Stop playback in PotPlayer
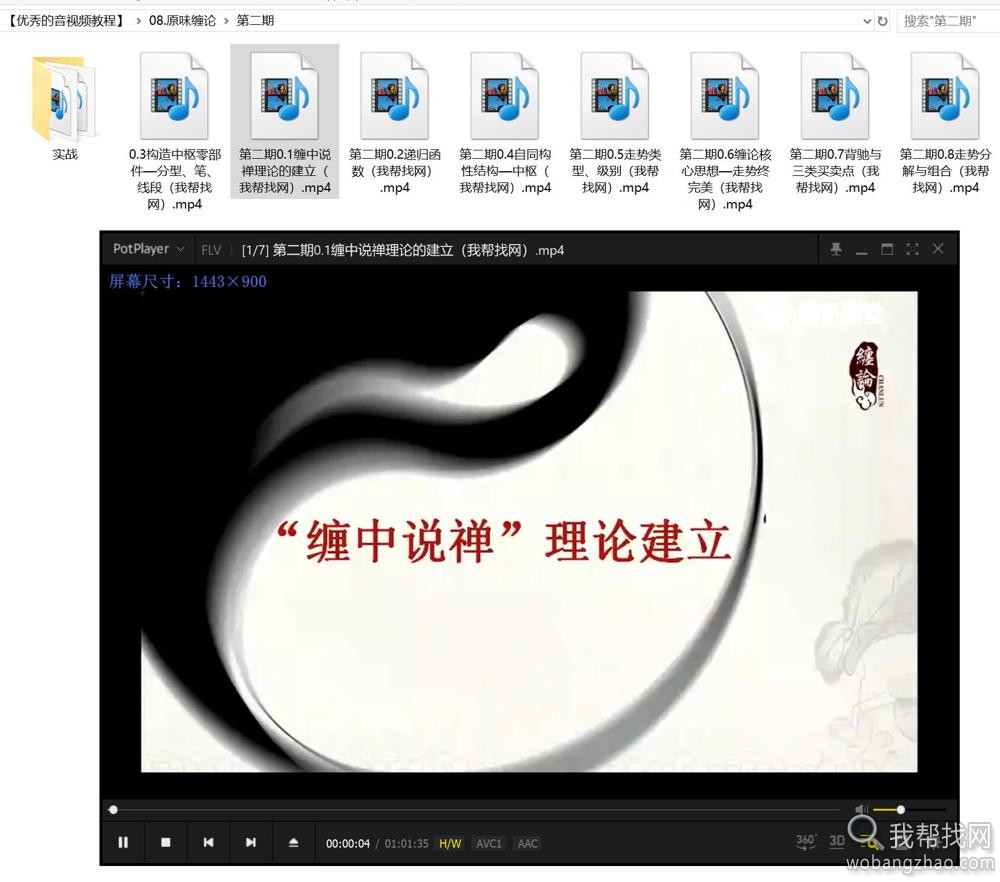The image size is (1000, 882). coord(166,843)
